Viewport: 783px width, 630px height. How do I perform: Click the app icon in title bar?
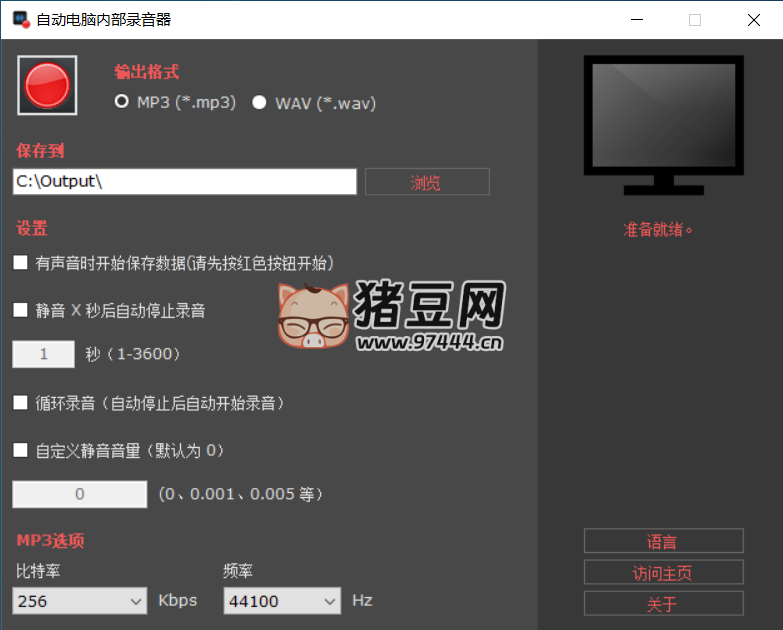[19, 19]
